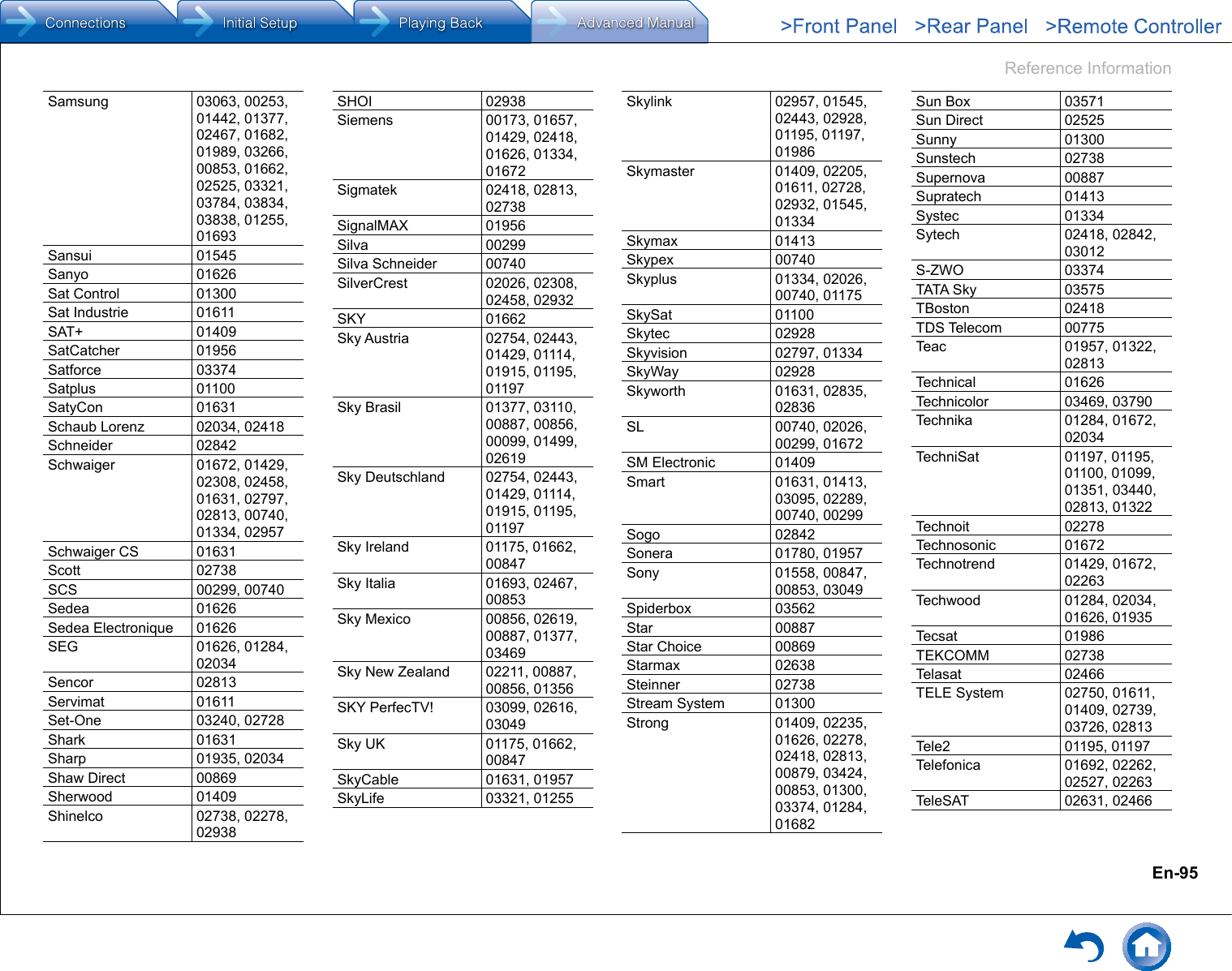Screen dimensions: 1232x971
Task: Jump to Remote Controller section
Action: [1133, 27]
